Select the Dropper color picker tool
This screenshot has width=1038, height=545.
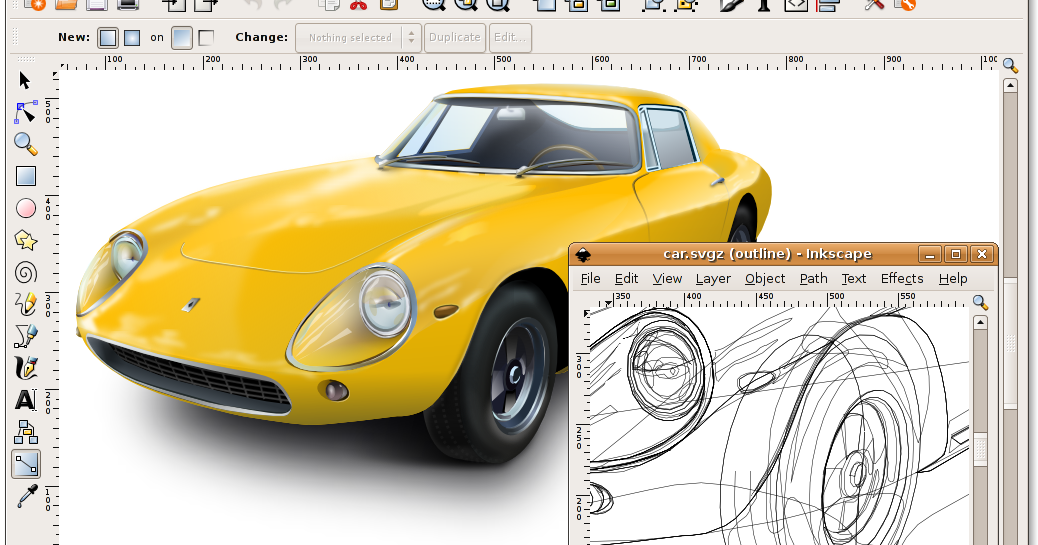[x=26, y=496]
